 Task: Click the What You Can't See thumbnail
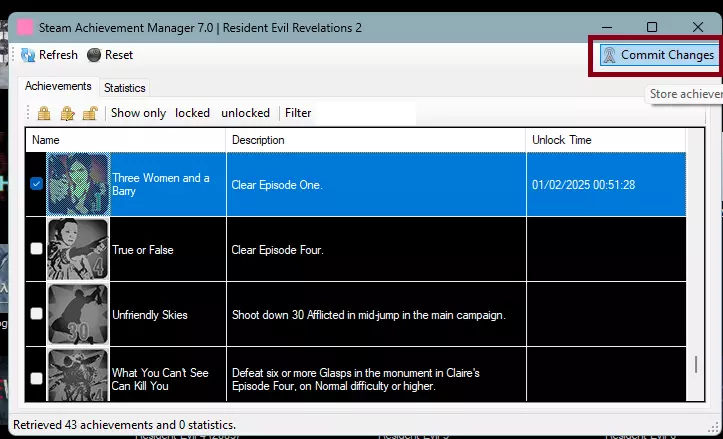[78, 375]
